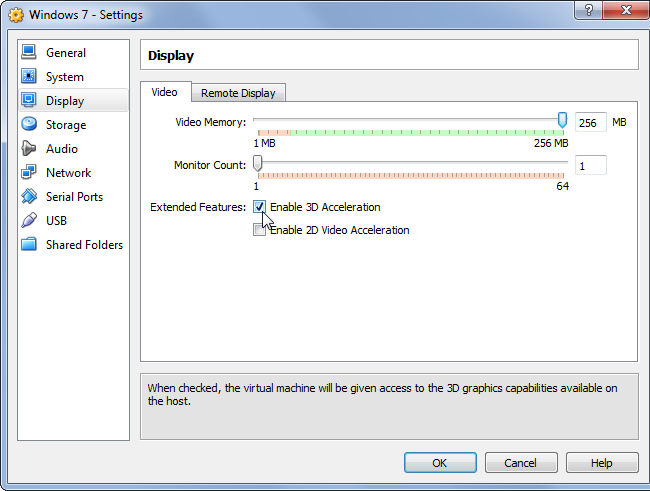Click the Network adapter icon

(28, 172)
